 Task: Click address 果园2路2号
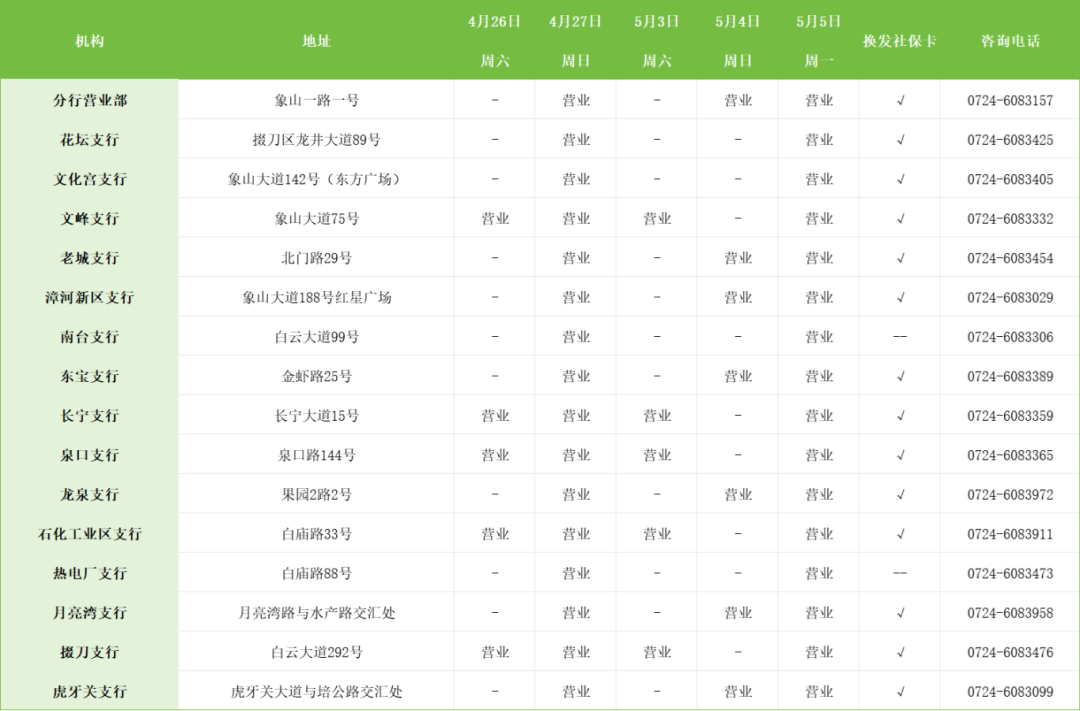coord(316,495)
